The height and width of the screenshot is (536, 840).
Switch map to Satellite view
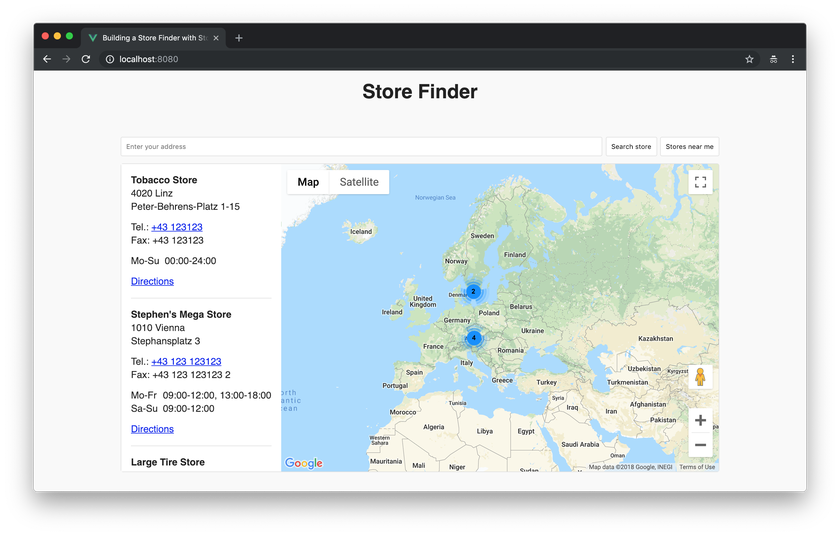pos(359,182)
